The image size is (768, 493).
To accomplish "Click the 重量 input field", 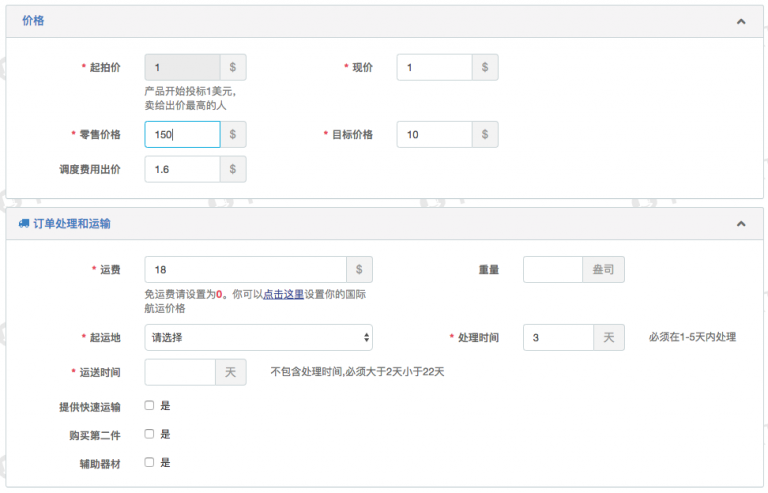I will (553, 269).
